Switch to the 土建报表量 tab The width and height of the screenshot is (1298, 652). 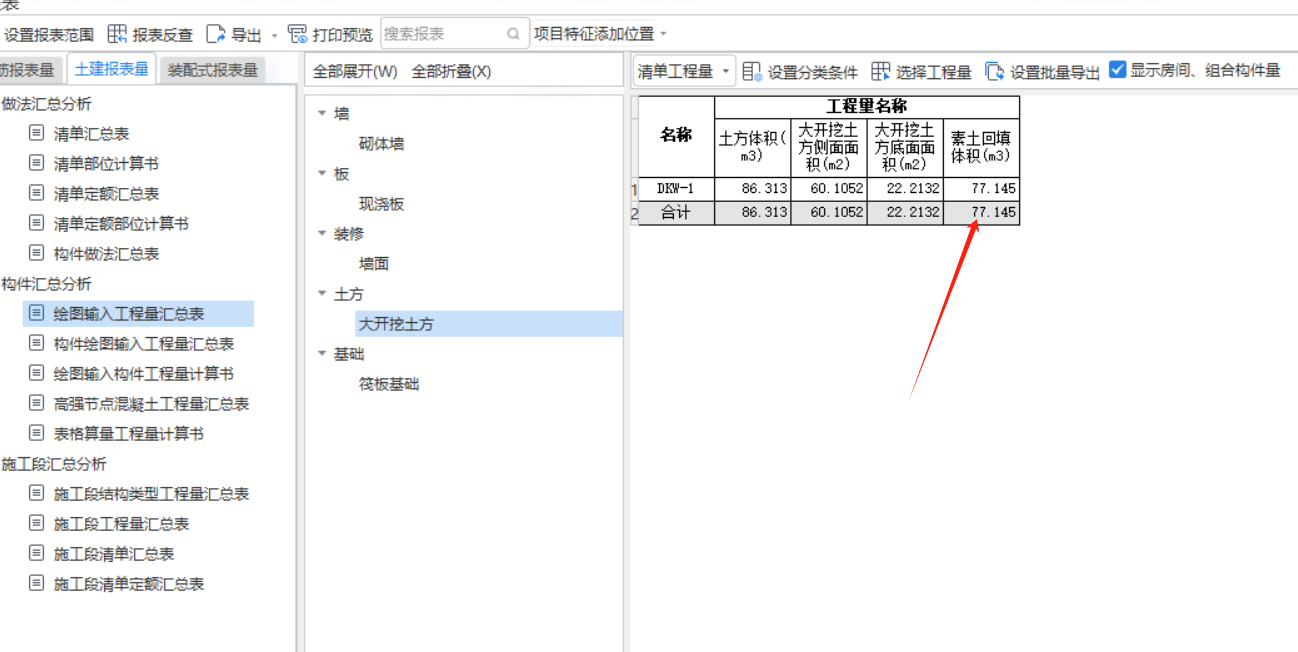point(110,70)
